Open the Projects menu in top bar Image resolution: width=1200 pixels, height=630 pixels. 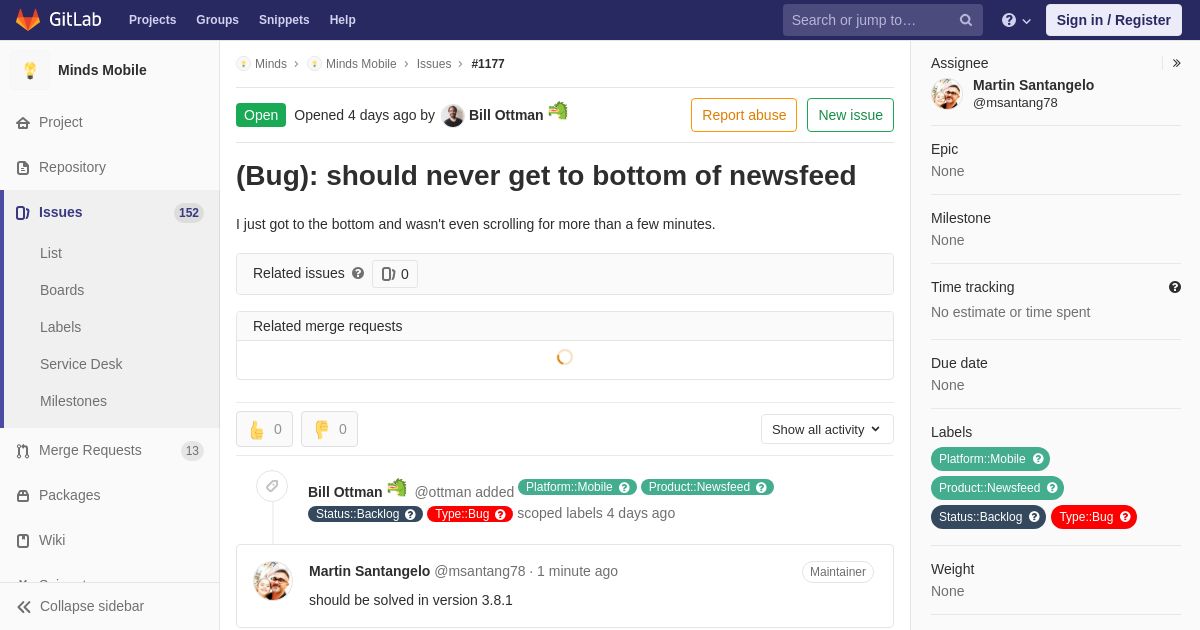coord(152,20)
